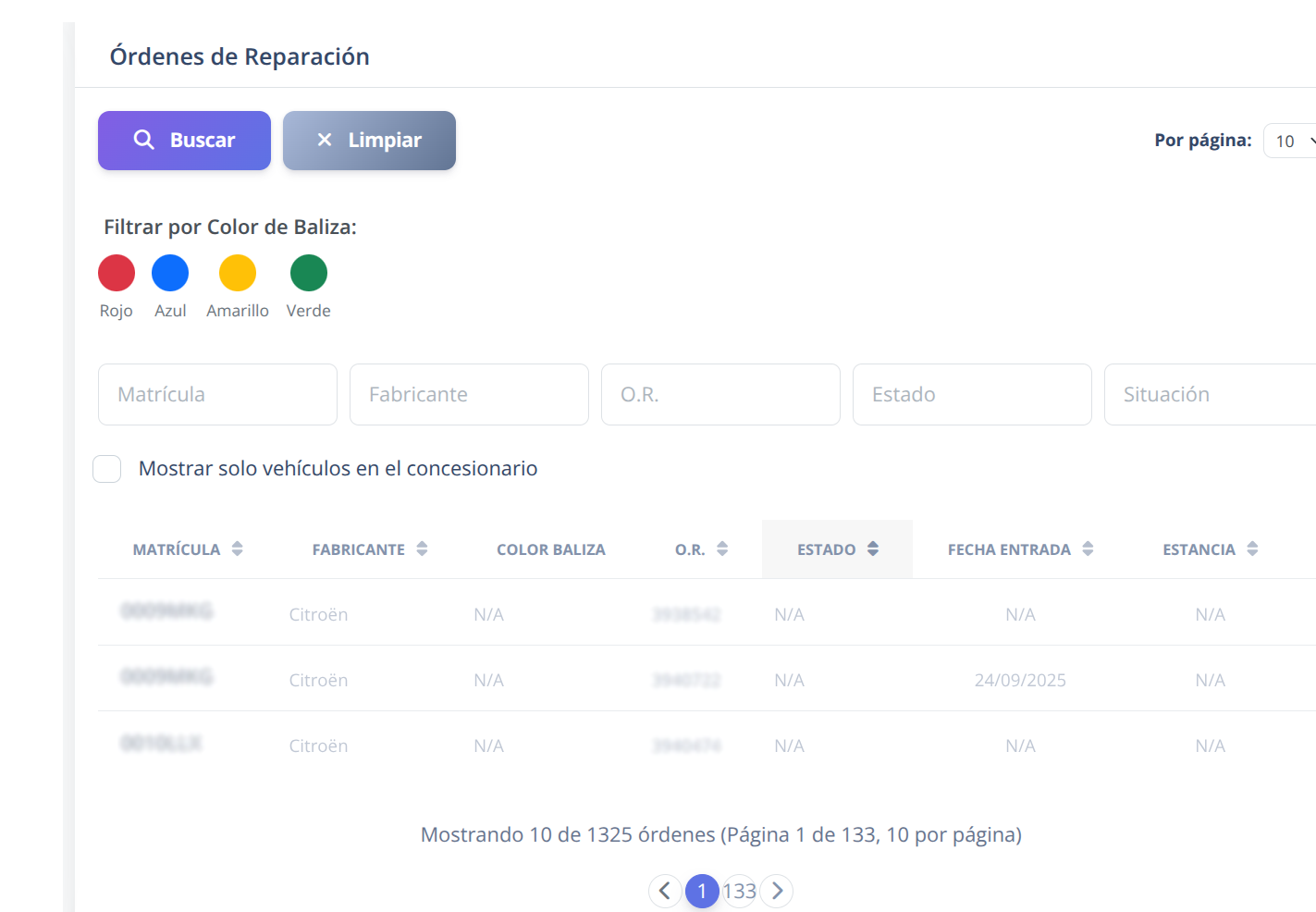Image resolution: width=1316 pixels, height=912 pixels.
Task: Sort the table by Estado column
Action: [x=873, y=548]
